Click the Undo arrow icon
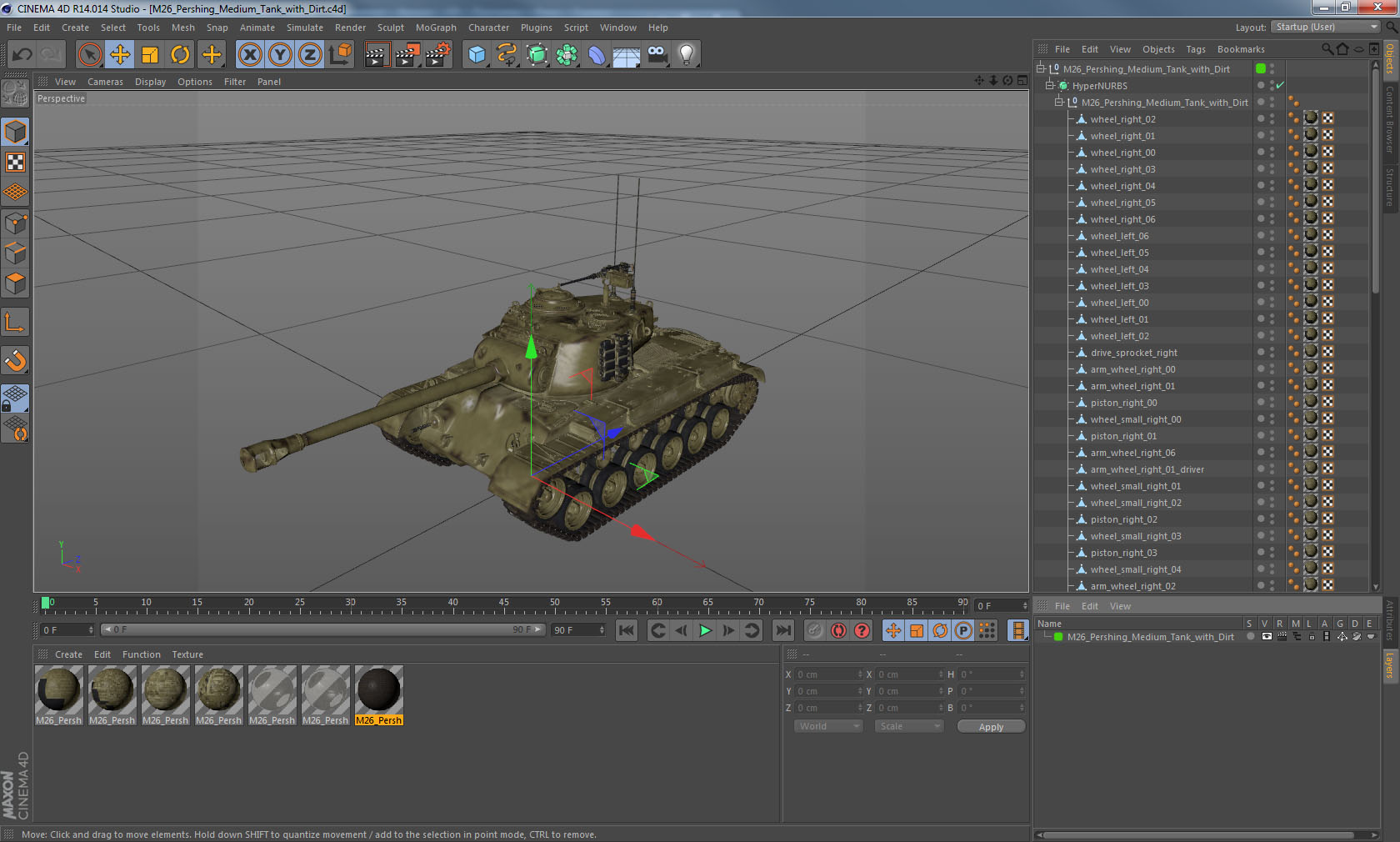Viewport: 1400px width, 842px height. (22, 55)
